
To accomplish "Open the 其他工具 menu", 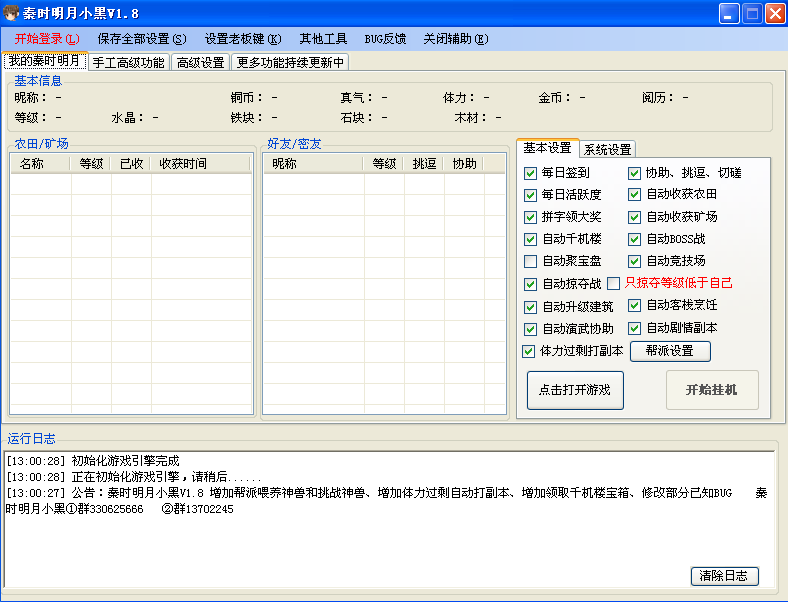I will (323, 39).
